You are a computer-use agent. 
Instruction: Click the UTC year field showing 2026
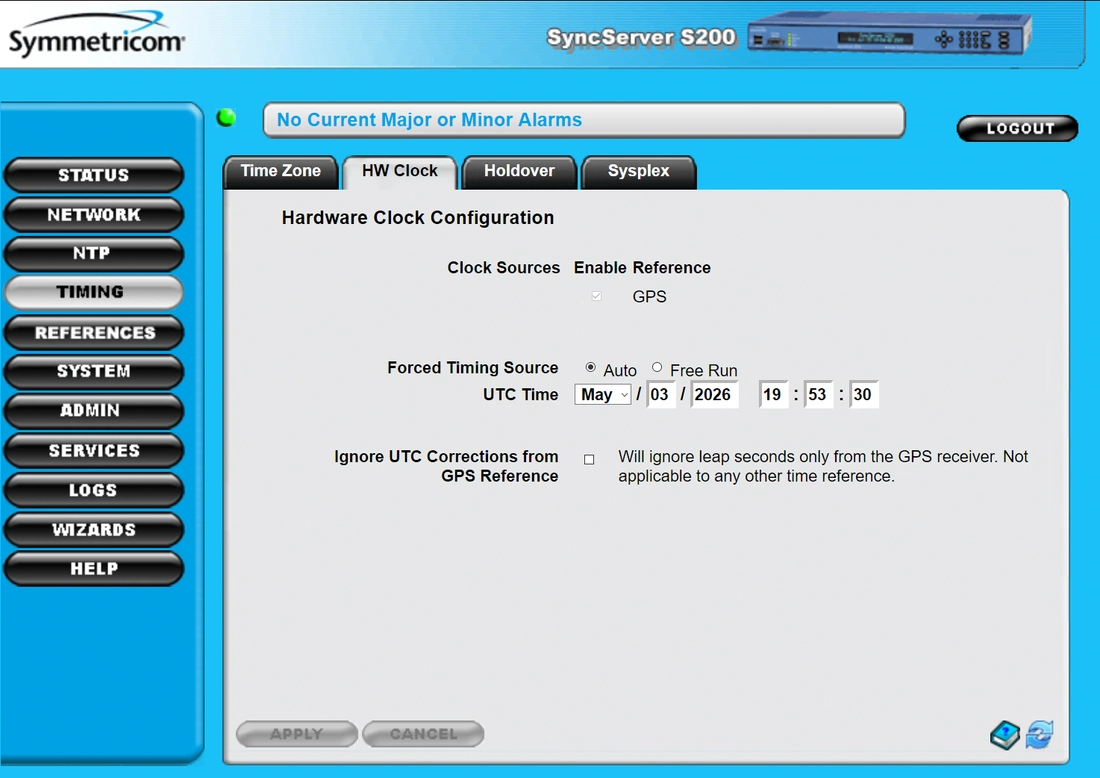pos(714,394)
